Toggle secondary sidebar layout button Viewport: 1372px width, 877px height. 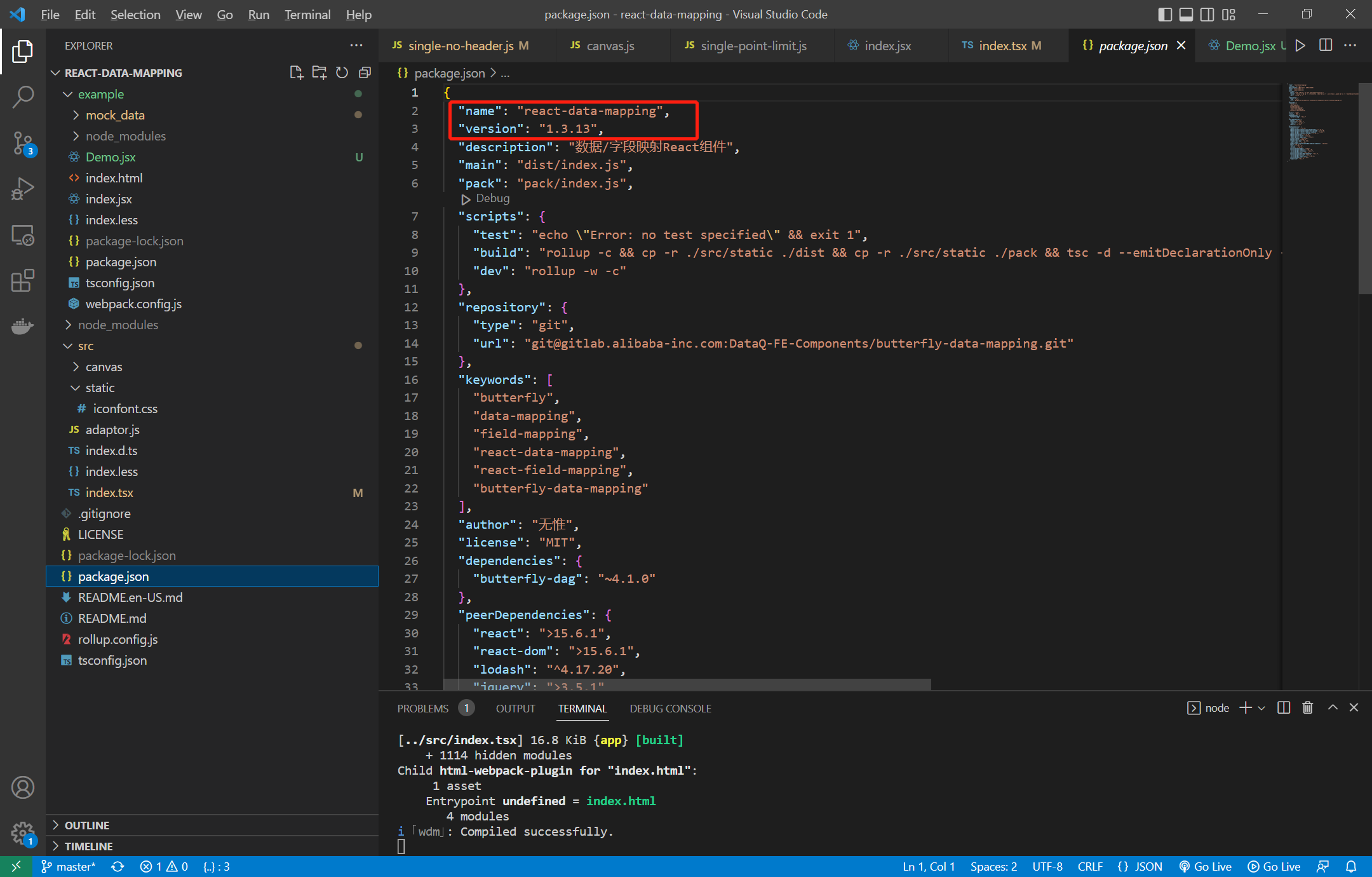pos(1207,15)
